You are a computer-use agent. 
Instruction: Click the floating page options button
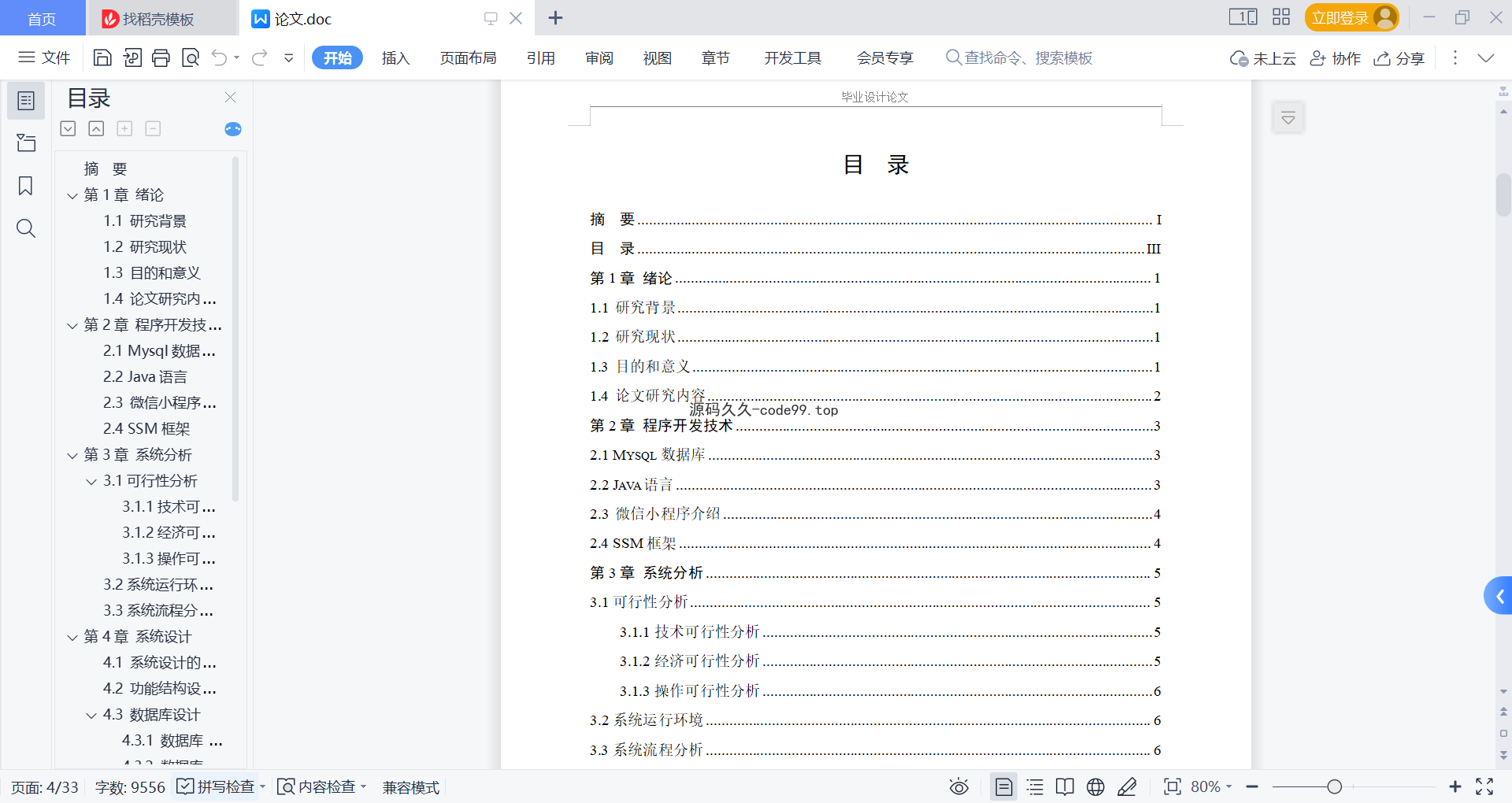pos(1288,118)
